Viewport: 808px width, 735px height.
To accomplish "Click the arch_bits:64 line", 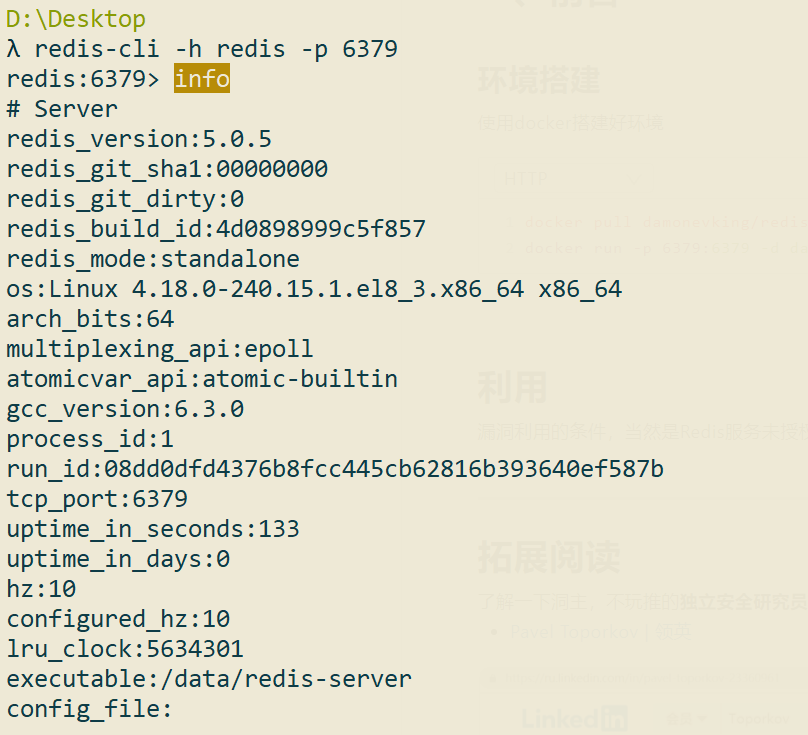I will point(90,319).
